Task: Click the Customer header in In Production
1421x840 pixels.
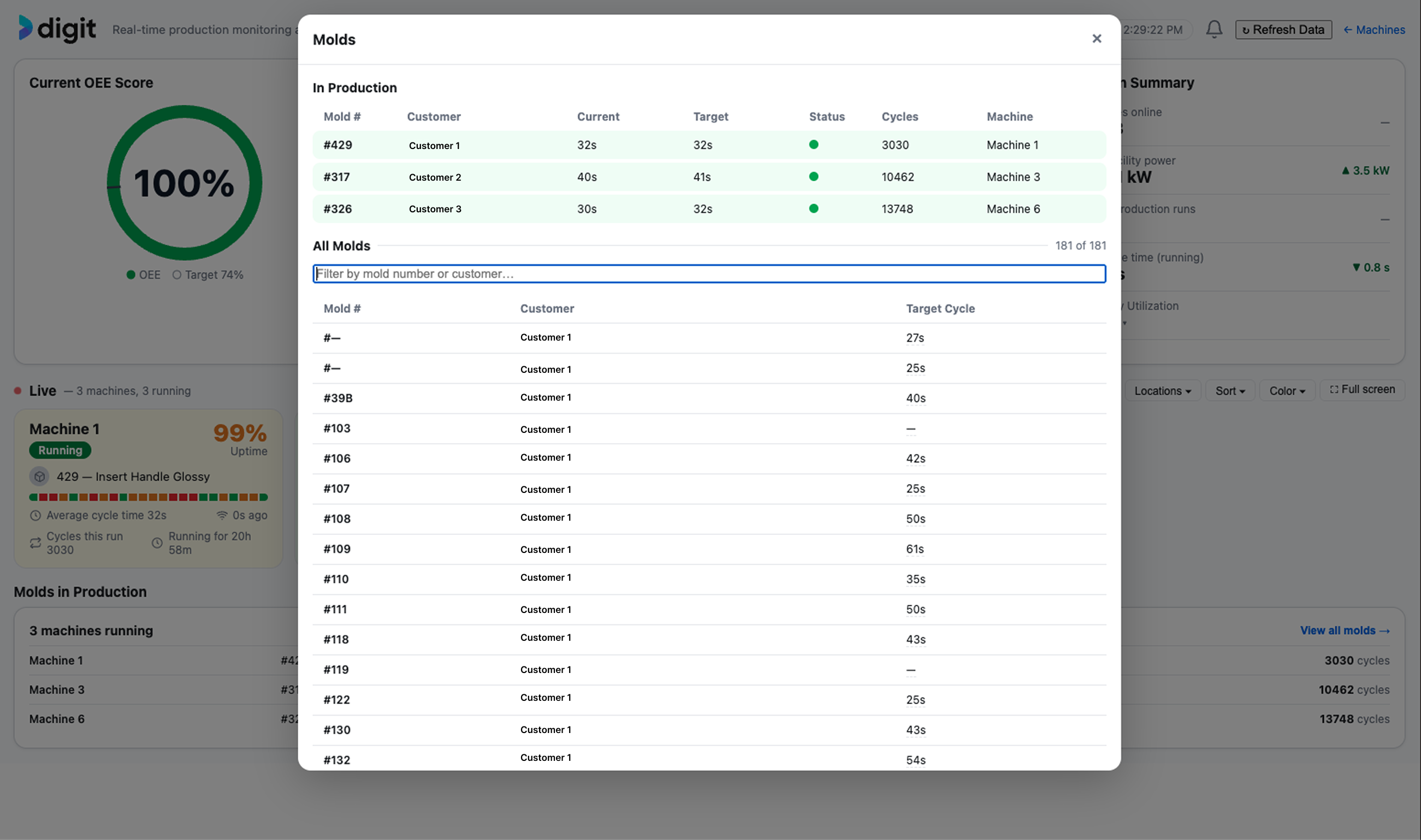Action: click(433, 117)
